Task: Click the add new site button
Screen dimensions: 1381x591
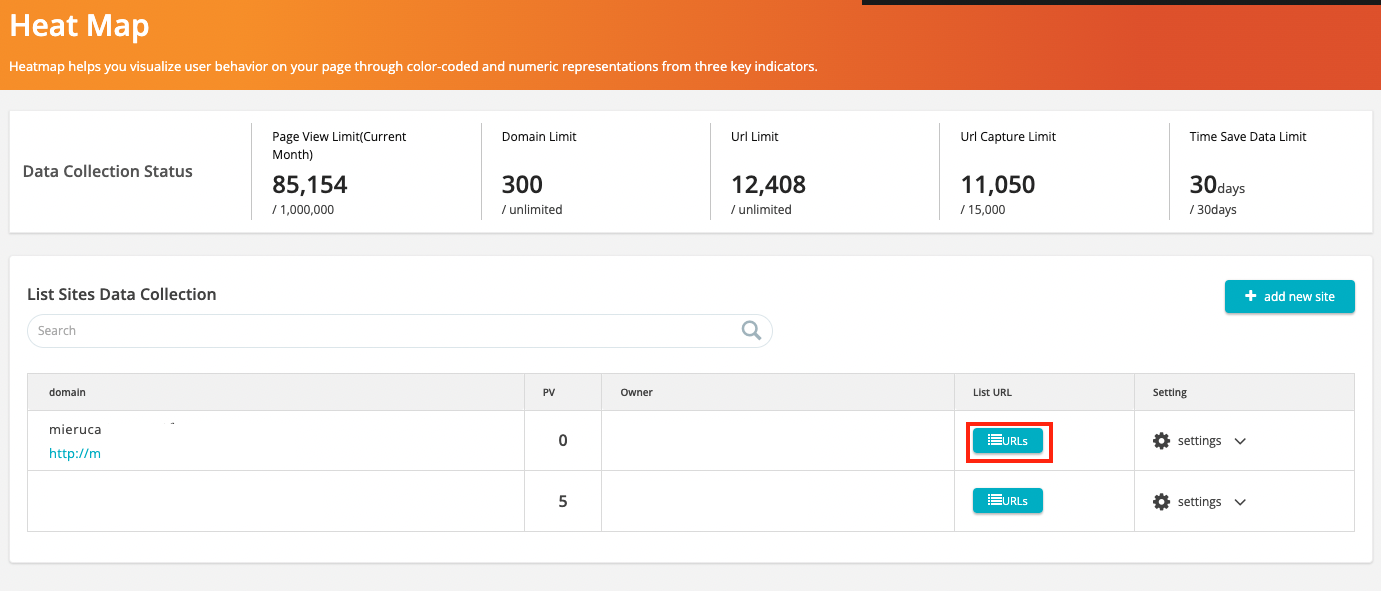Action: (x=1290, y=297)
